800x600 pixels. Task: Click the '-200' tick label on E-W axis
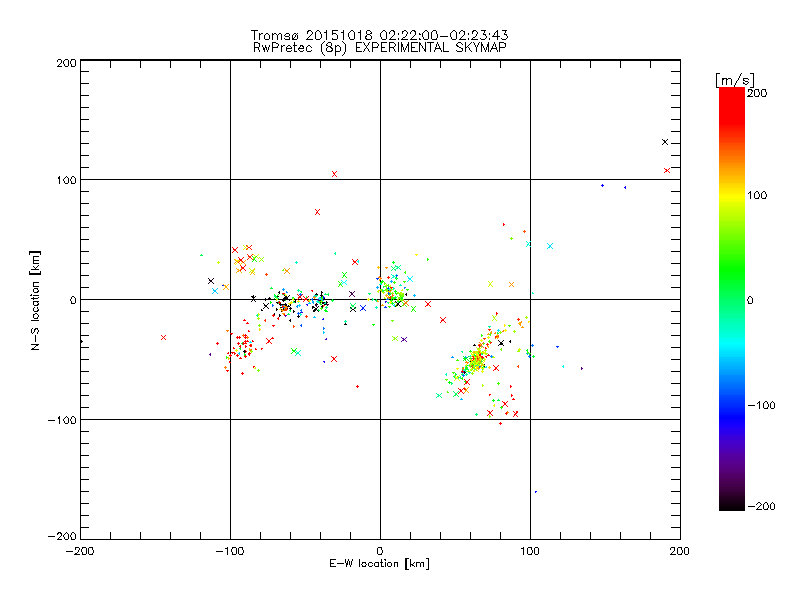coord(80,551)
